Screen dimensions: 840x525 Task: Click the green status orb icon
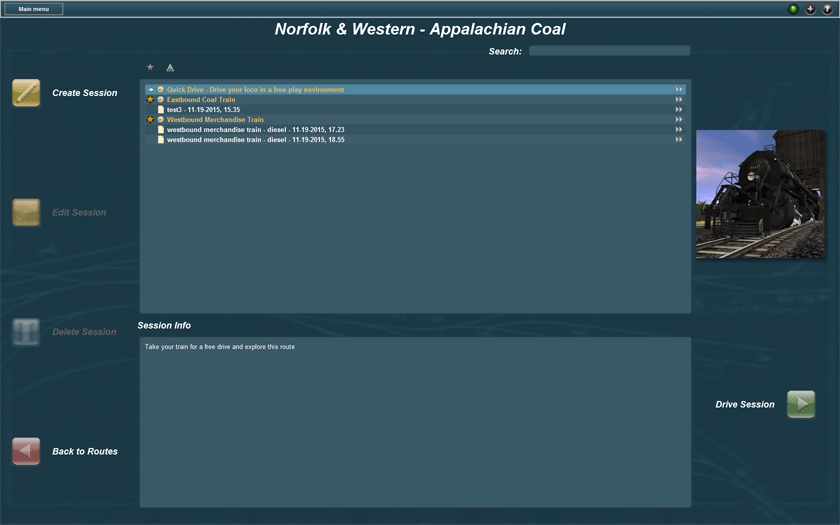(793, 9)
